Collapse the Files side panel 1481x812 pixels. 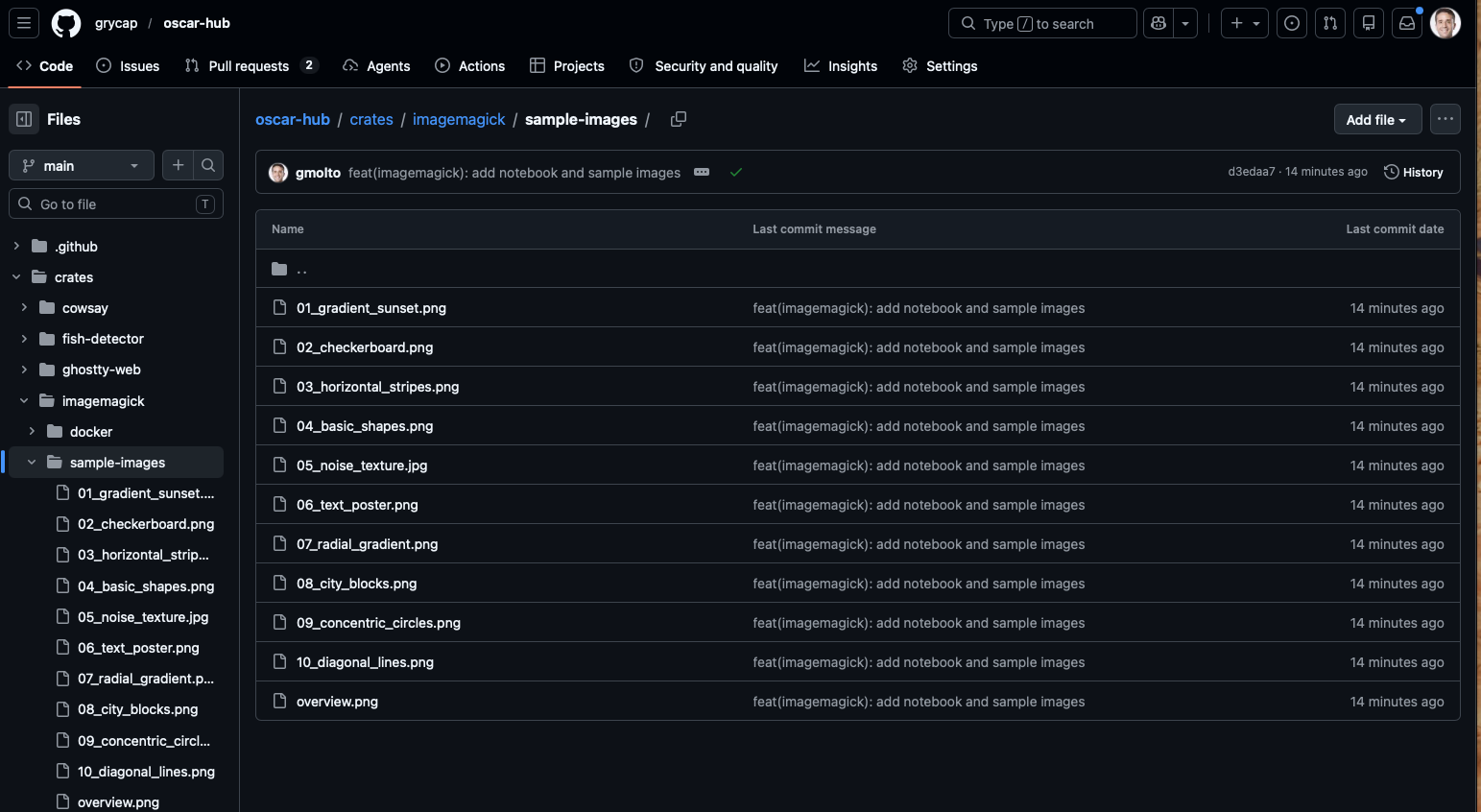24,119
